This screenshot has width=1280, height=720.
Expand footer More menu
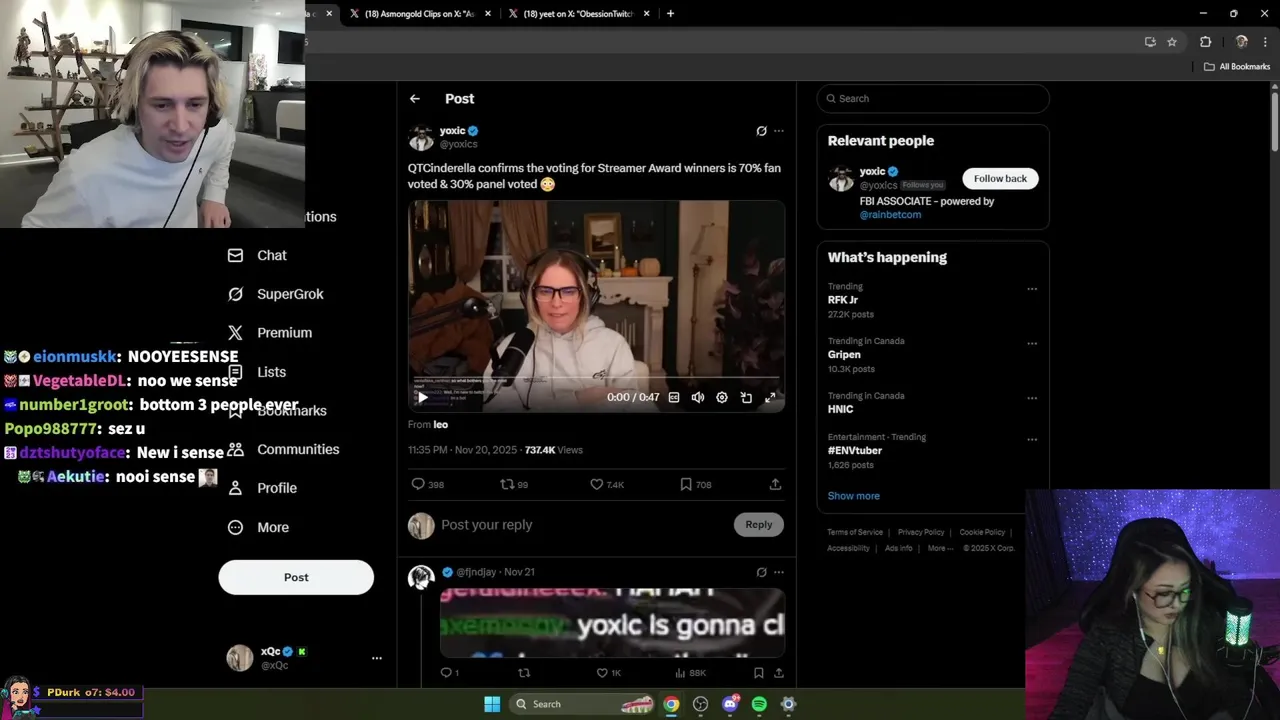pos(940,548)
